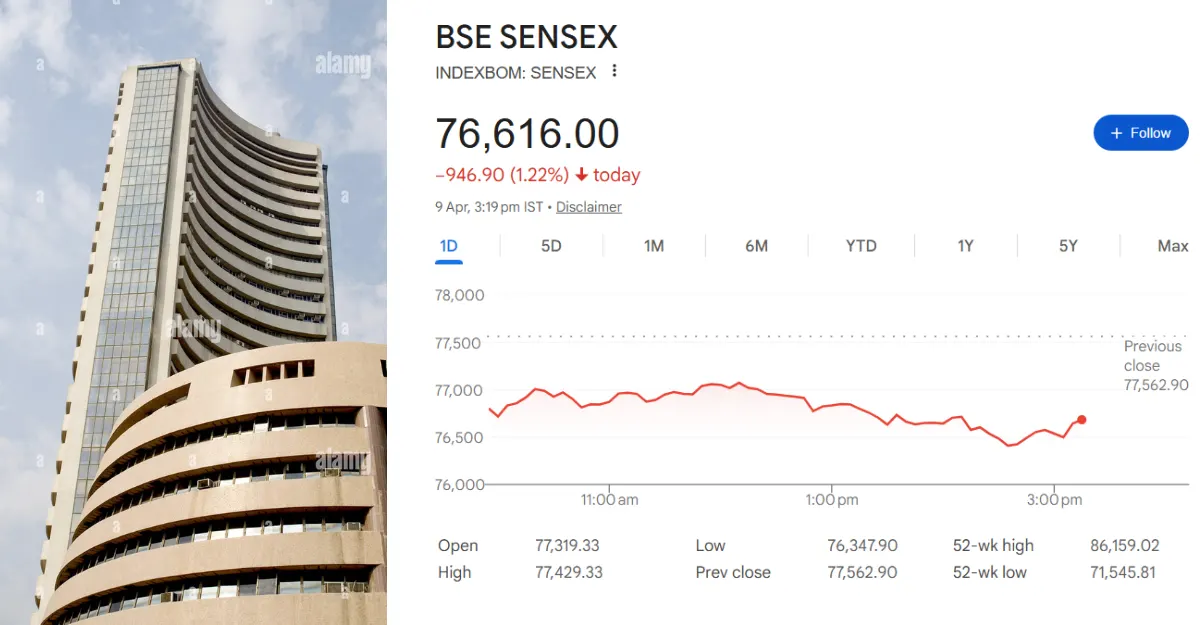Click the BSE SENSEX title
The height and width of the screenshot is (625, 1200).
tap(526, 37)
